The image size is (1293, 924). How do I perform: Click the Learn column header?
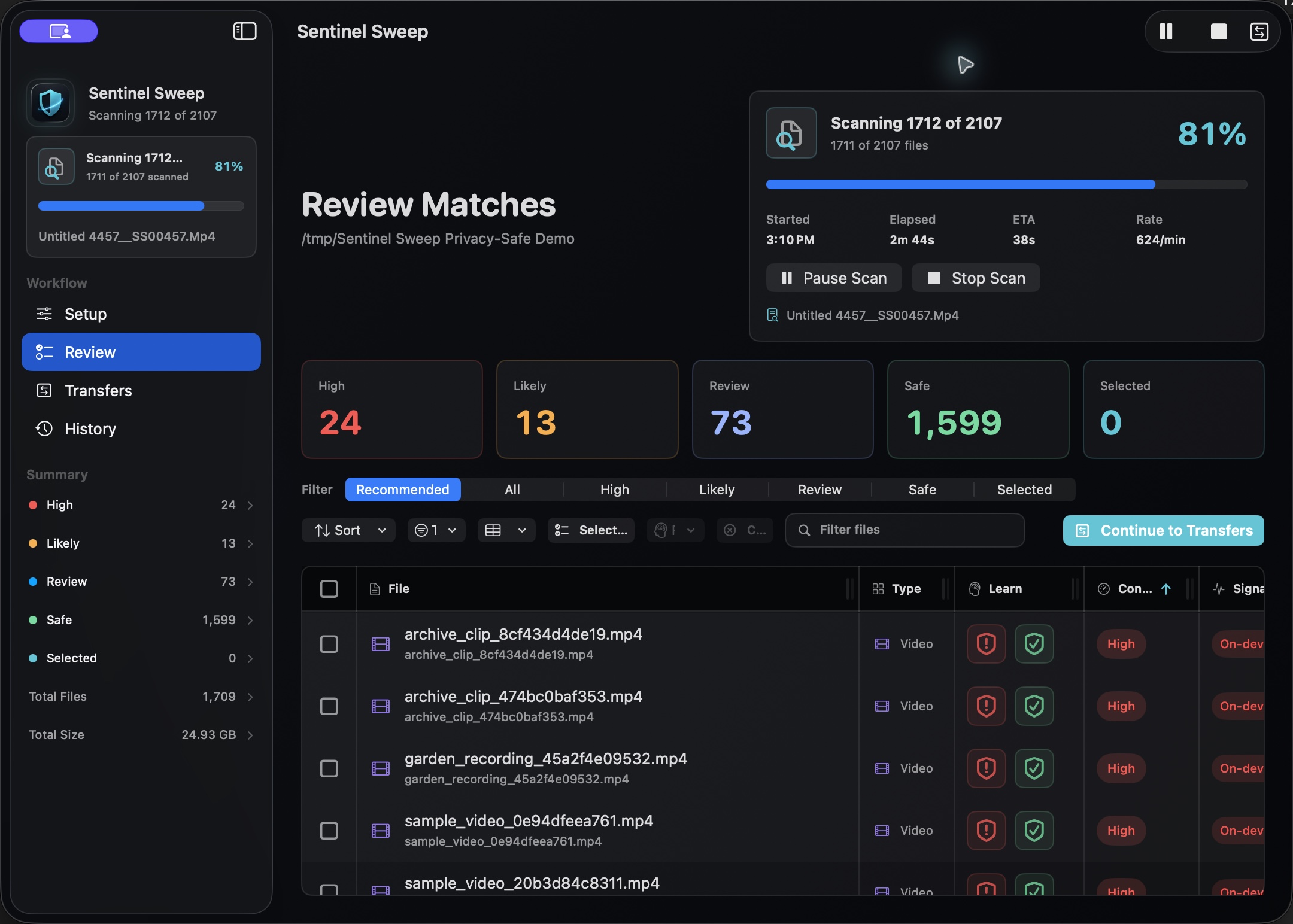coord(1019,589)
